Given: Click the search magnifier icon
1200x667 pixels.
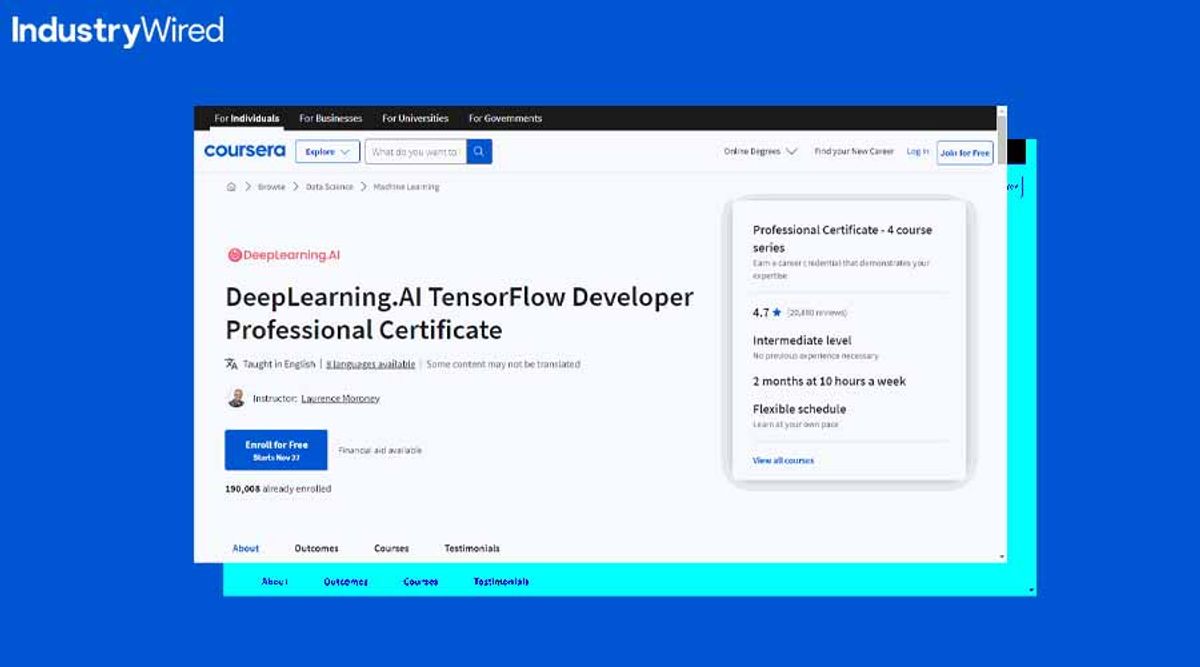Looking at the screenshot, I should [479, 151].
